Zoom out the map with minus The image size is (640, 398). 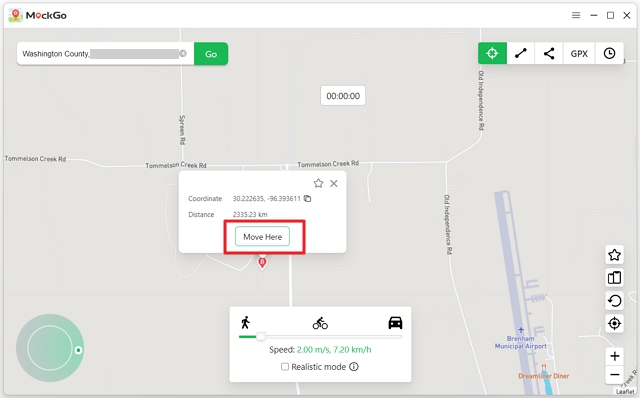[x=614, y=375]
